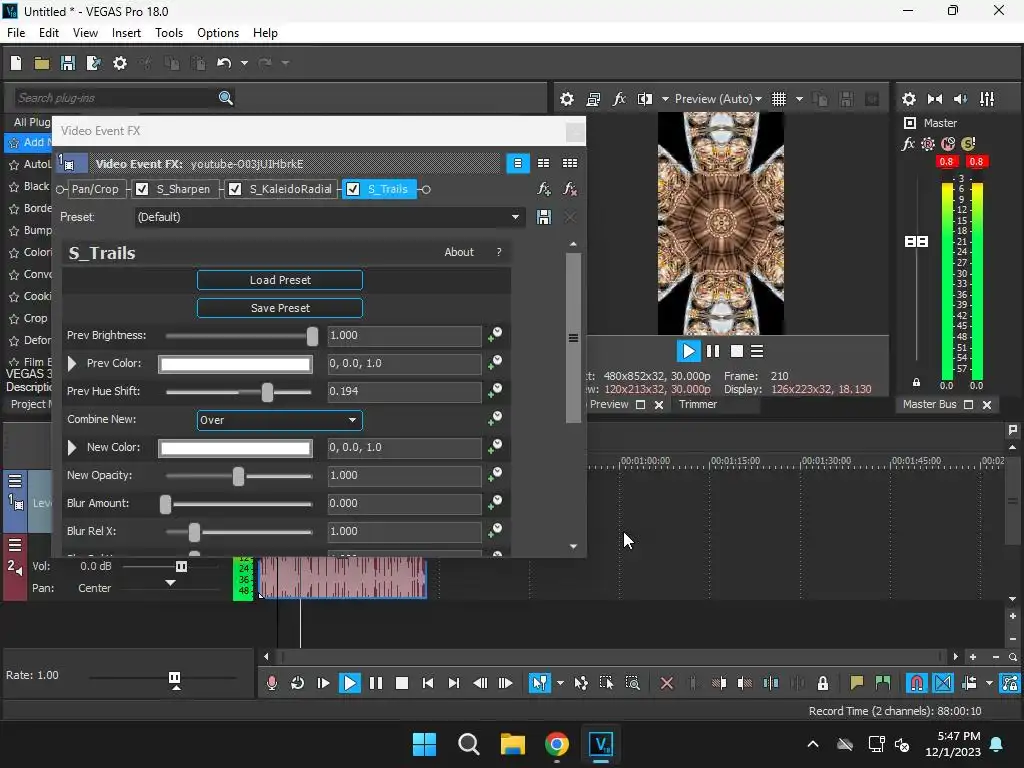The width and height of the screenshot is (1024, 768).
Task: Click the Blur Amount value field
Action: [x=404, y=503]
